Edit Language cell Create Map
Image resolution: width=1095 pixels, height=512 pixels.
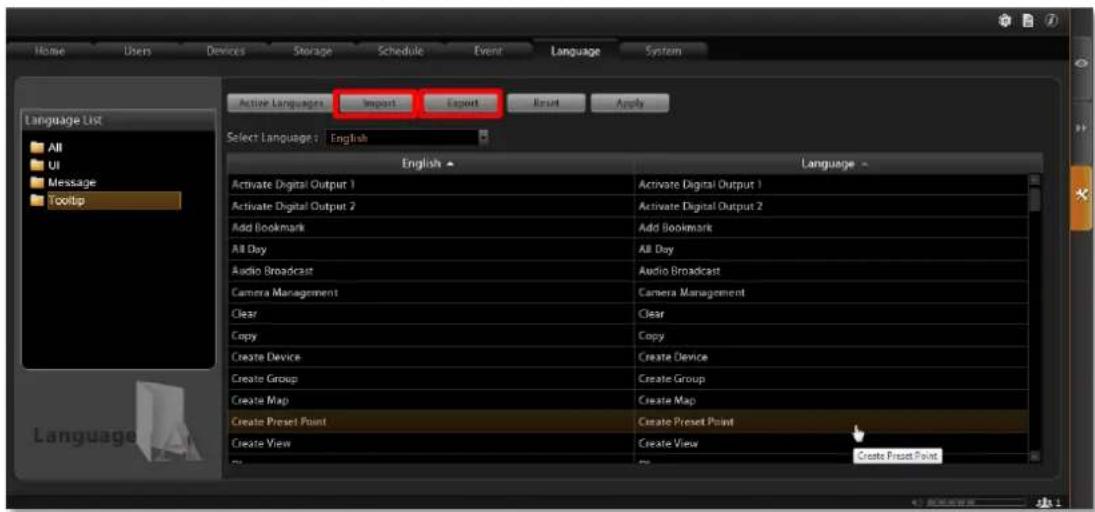831,400
